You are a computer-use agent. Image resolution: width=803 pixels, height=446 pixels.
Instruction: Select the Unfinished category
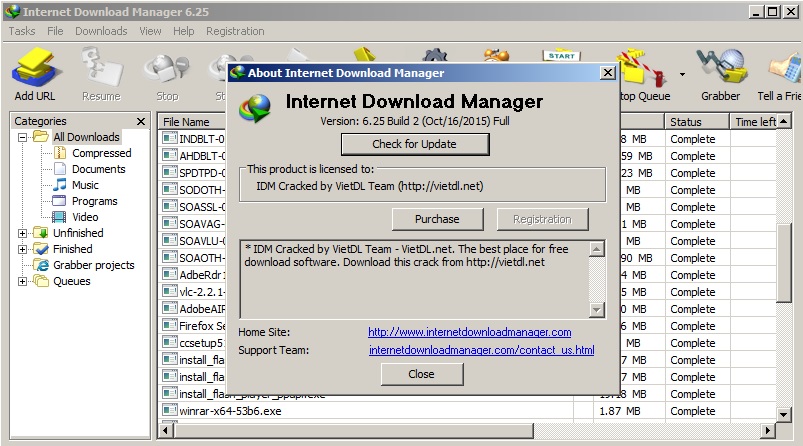78,233
